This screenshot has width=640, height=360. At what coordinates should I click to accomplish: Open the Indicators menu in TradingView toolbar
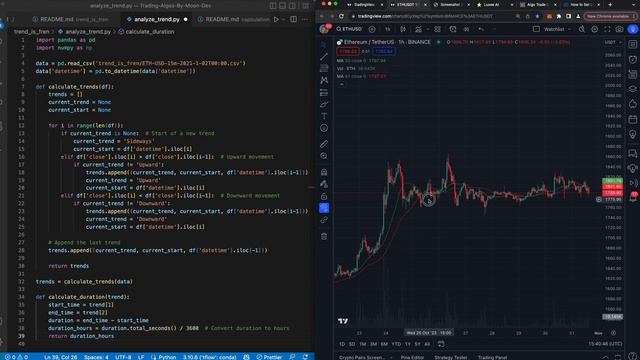(418, 29)
